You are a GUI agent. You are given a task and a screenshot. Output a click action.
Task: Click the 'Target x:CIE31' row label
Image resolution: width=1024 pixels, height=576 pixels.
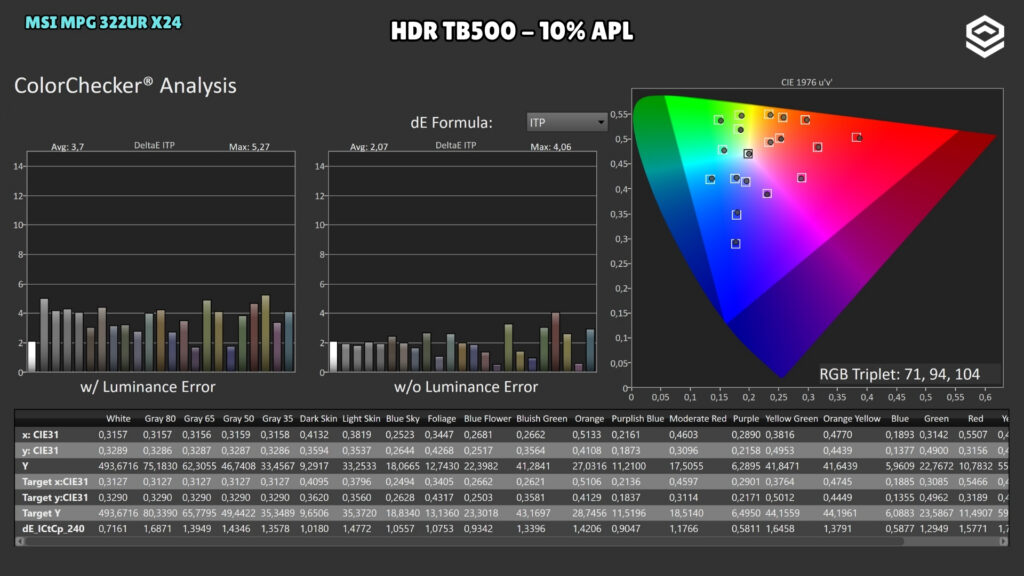click(x=55, y=482)
